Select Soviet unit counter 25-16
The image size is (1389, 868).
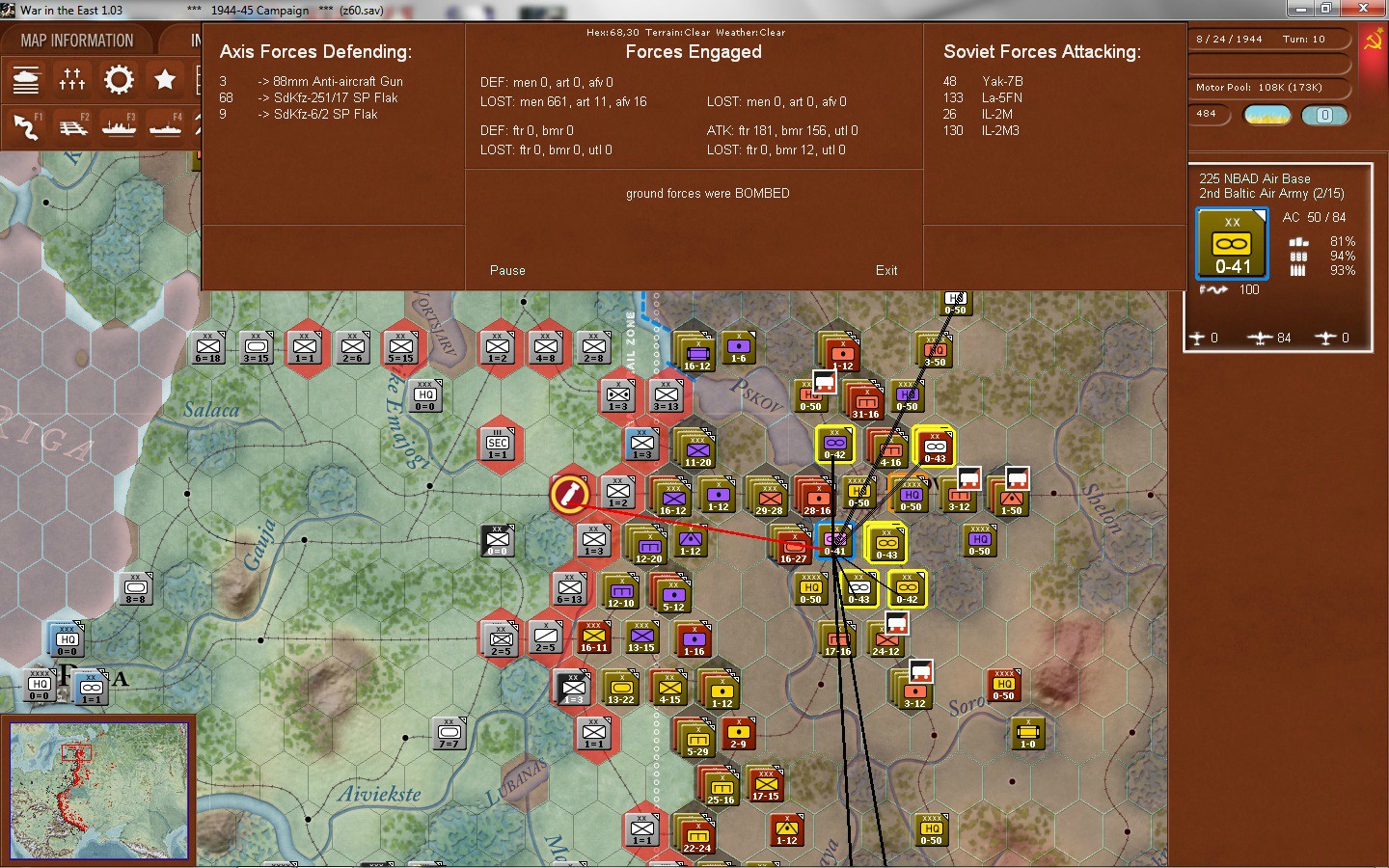[721, 788]
